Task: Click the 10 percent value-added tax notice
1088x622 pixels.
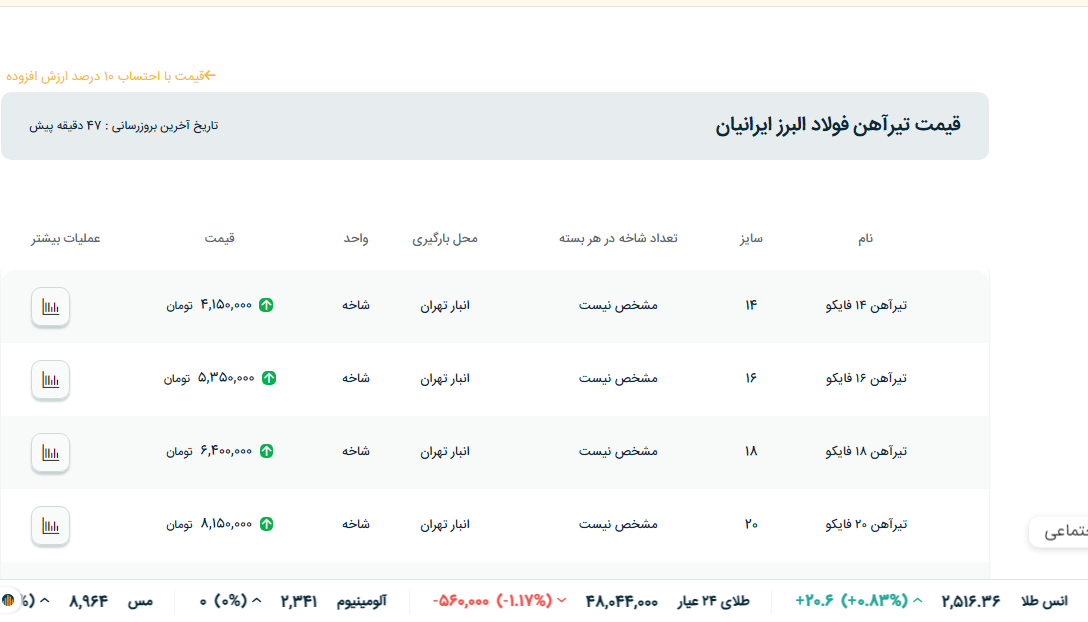Action: [x=111, y=76]
